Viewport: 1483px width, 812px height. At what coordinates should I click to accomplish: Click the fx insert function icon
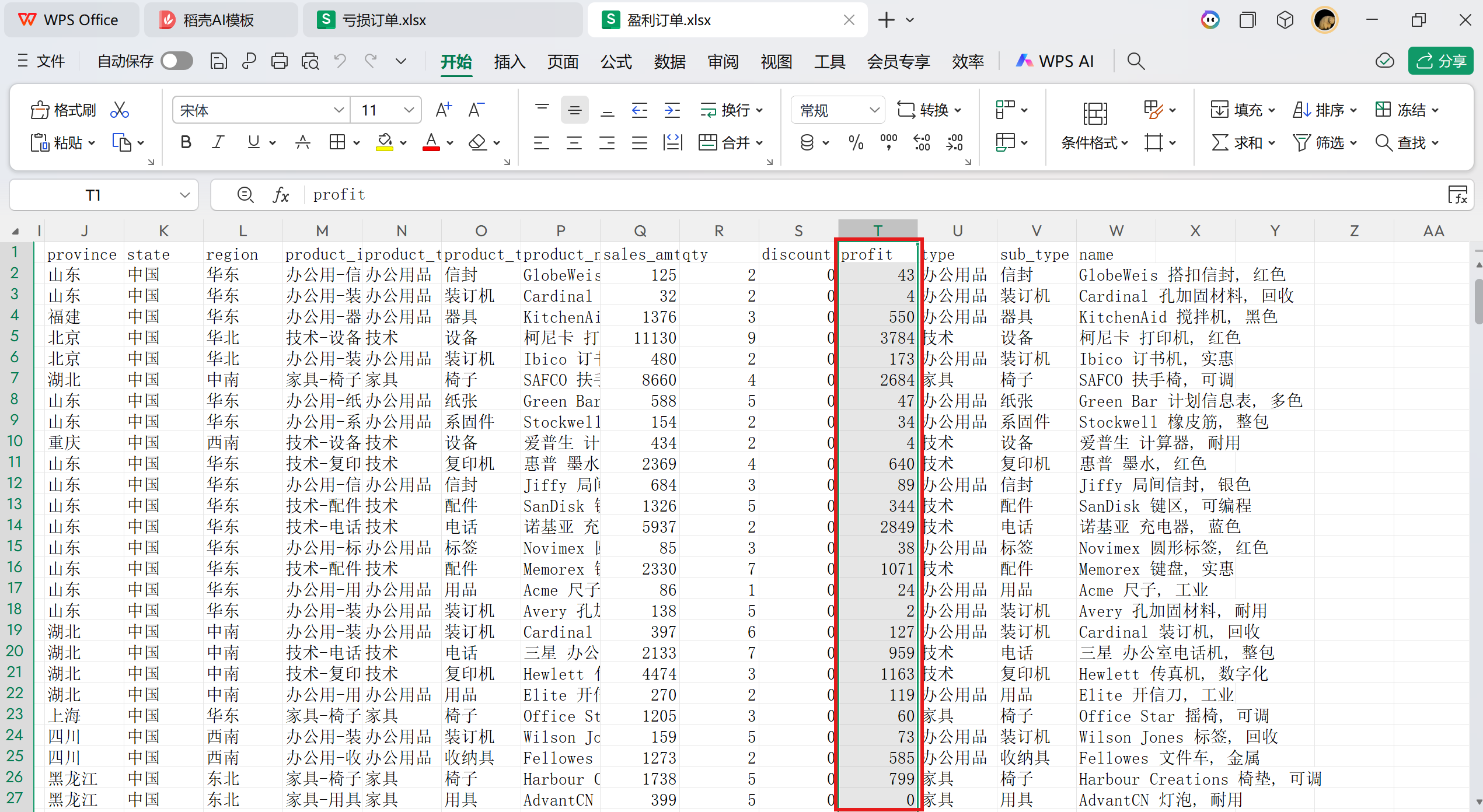point(281,195)
